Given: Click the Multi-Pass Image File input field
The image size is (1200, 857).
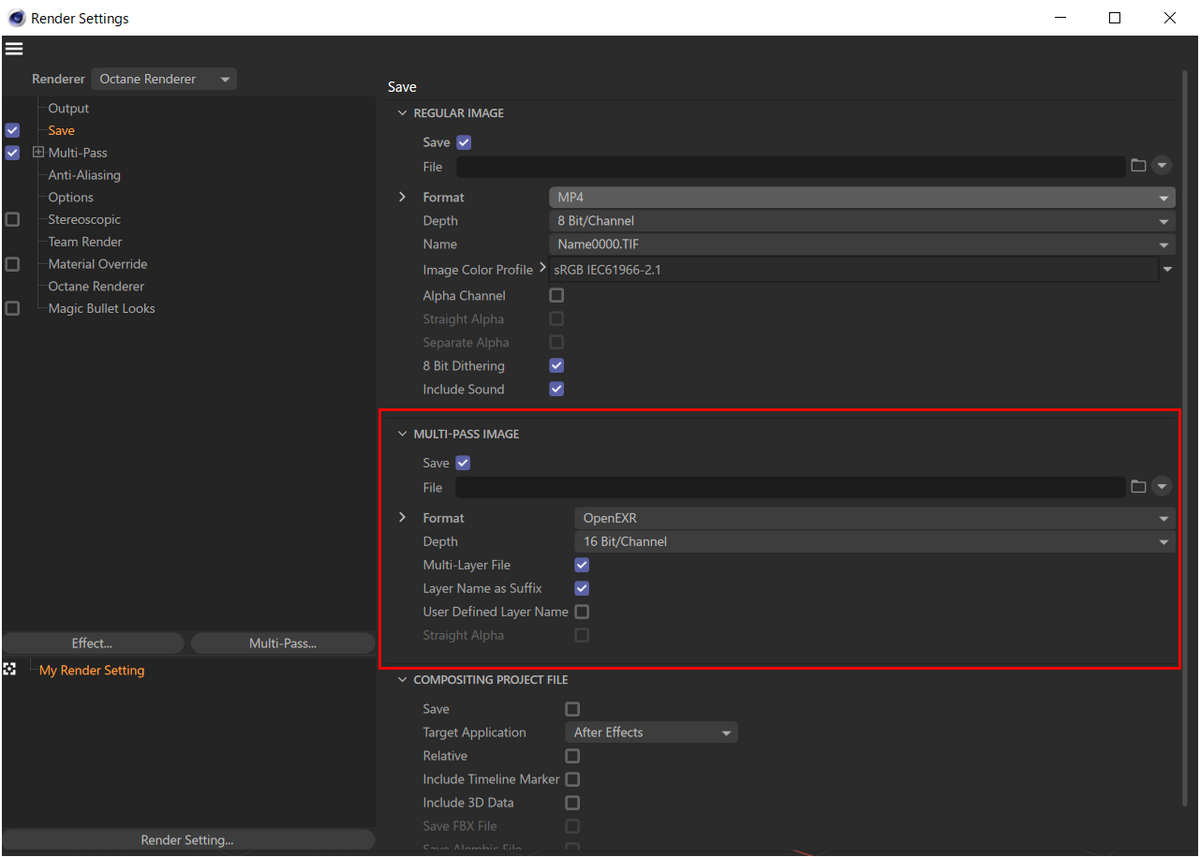Looking at the screenshot, I should click(x=790, y=486).
